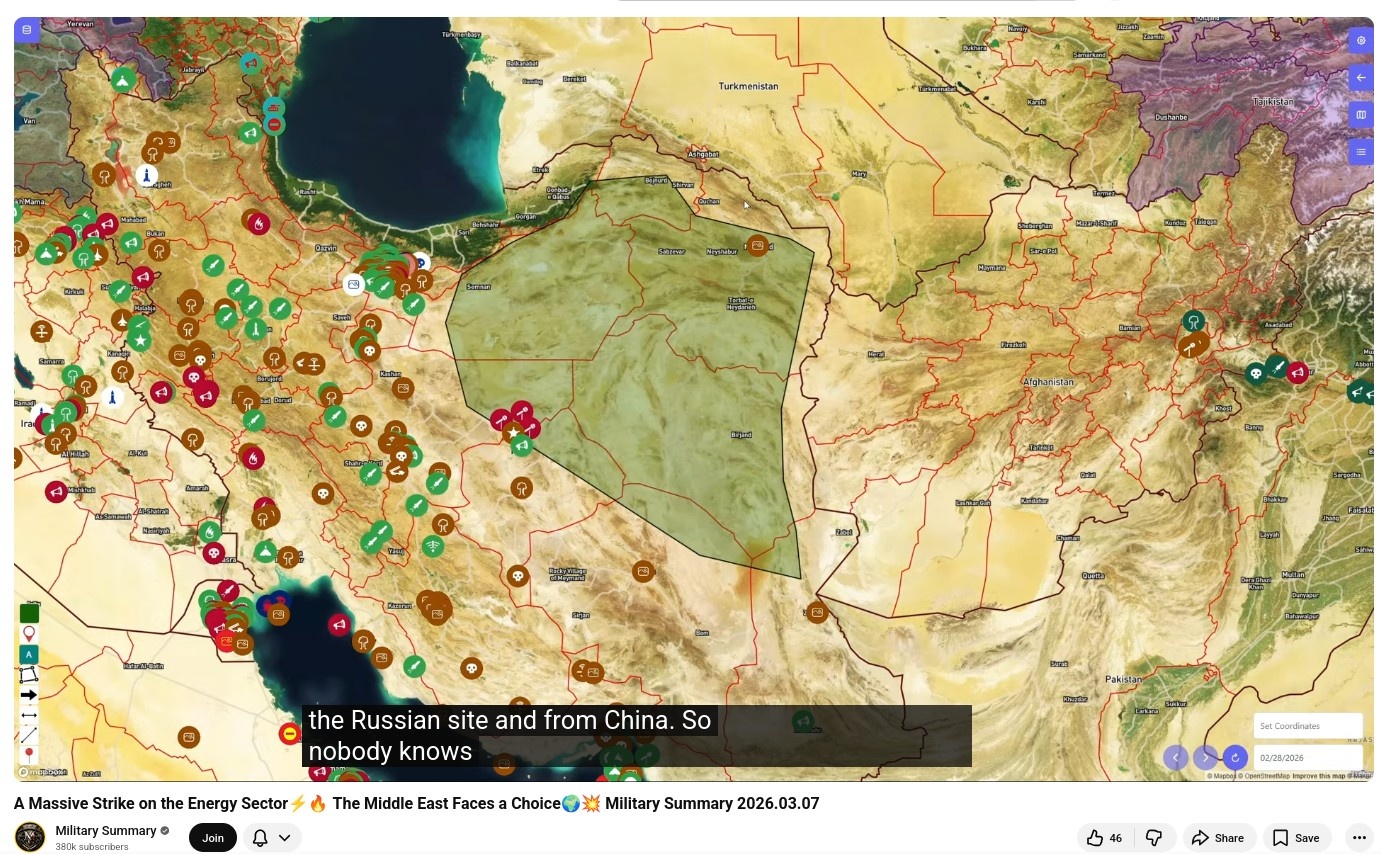The height and width of the screenshot is (854, 1382).
Task: Pick the double-headed arrow tool
Action: (29, 715)
